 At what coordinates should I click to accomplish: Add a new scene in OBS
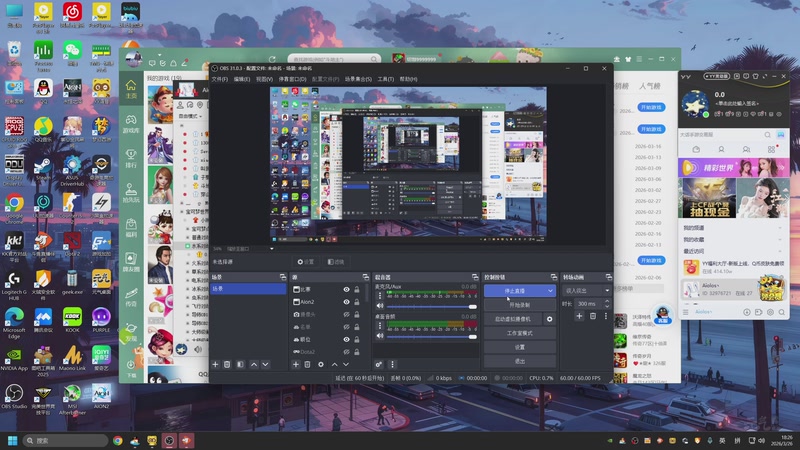pyautogui.click(x=215, y=364)
